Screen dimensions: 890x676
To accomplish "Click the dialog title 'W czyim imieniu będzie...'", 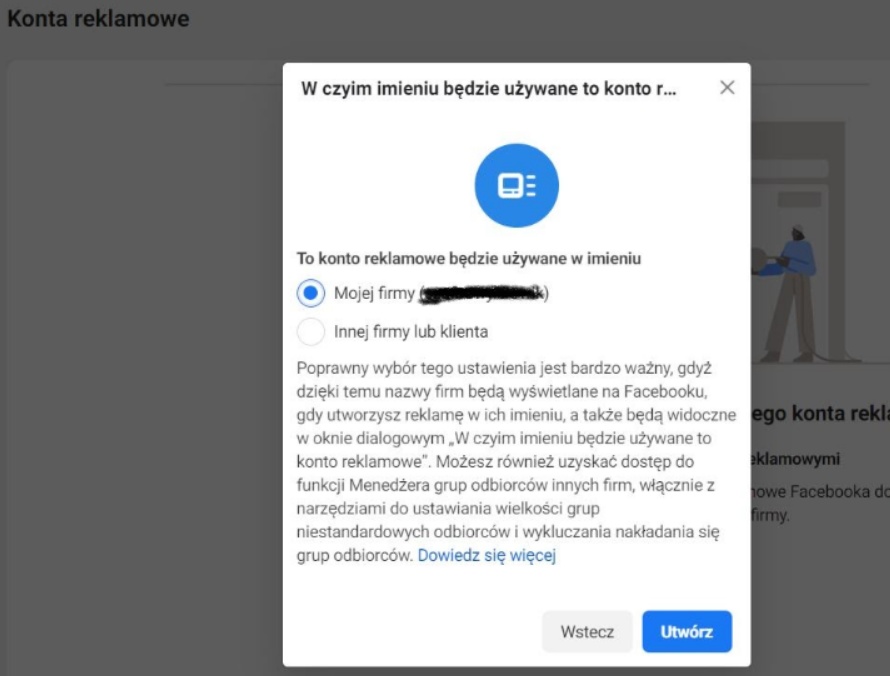I will click(x=489, y=89).
